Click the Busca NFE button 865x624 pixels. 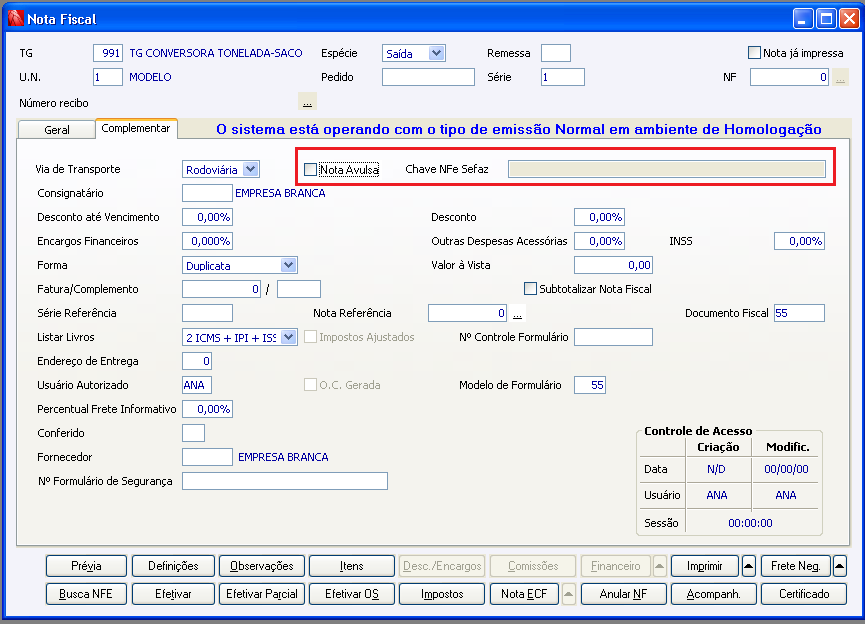(x=86, y=594)
